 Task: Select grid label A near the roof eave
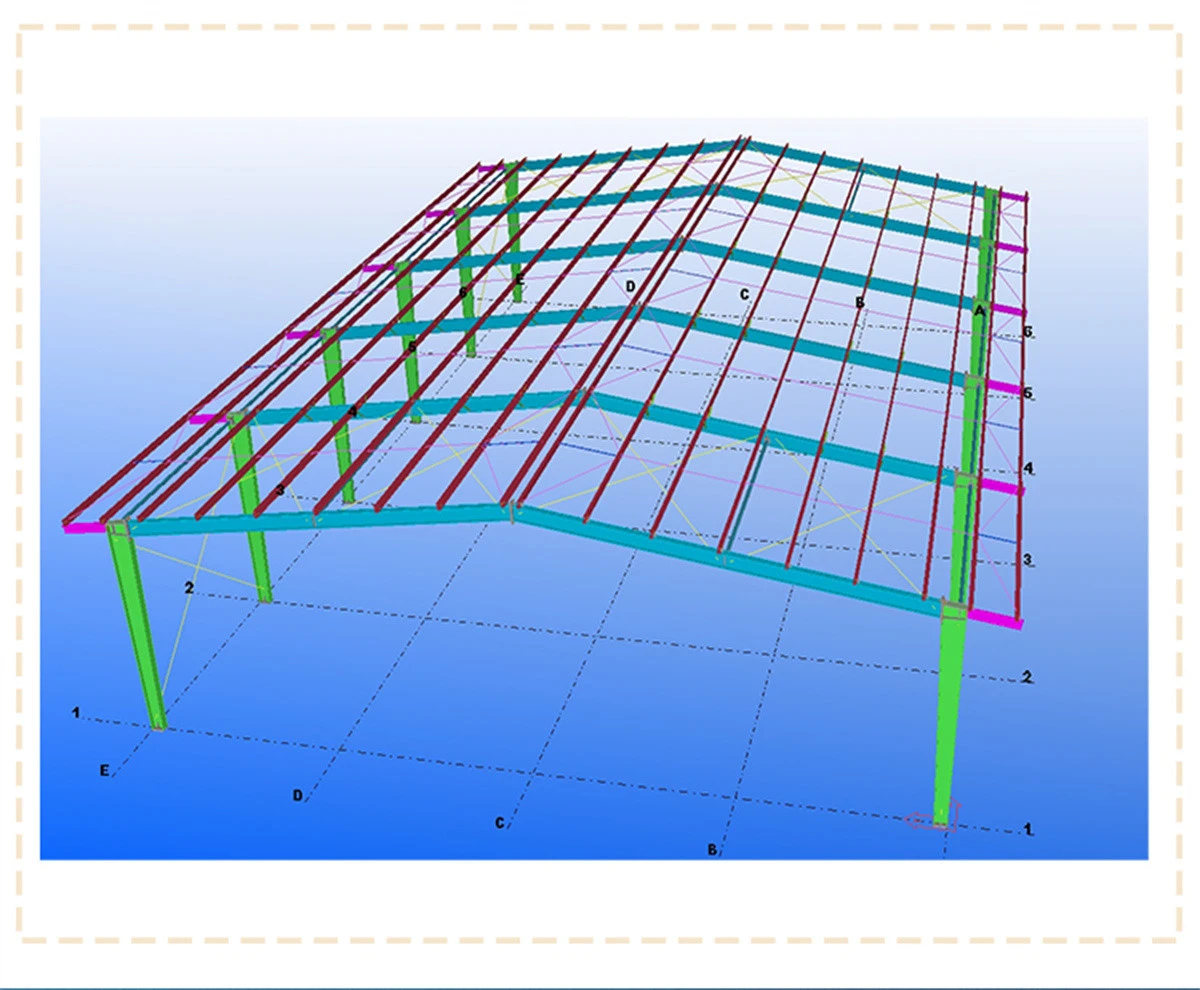click(979, 312)
